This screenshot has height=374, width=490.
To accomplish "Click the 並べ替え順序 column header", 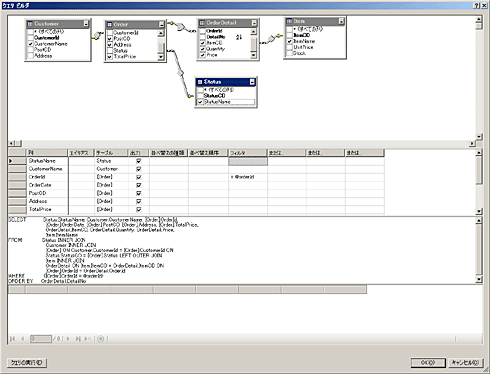I will [208, 153].
